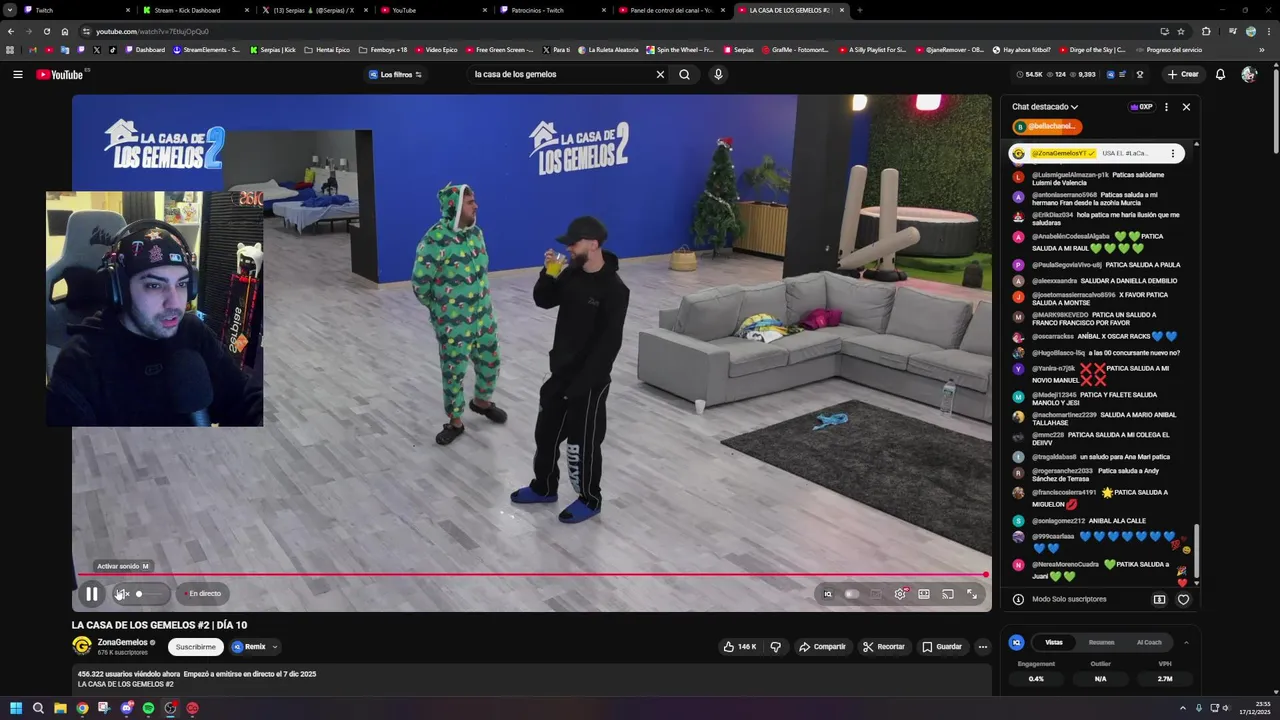Open the ZonaGemelos channel link
Screen dimensions: 1280x720
[x=122, y=642]
